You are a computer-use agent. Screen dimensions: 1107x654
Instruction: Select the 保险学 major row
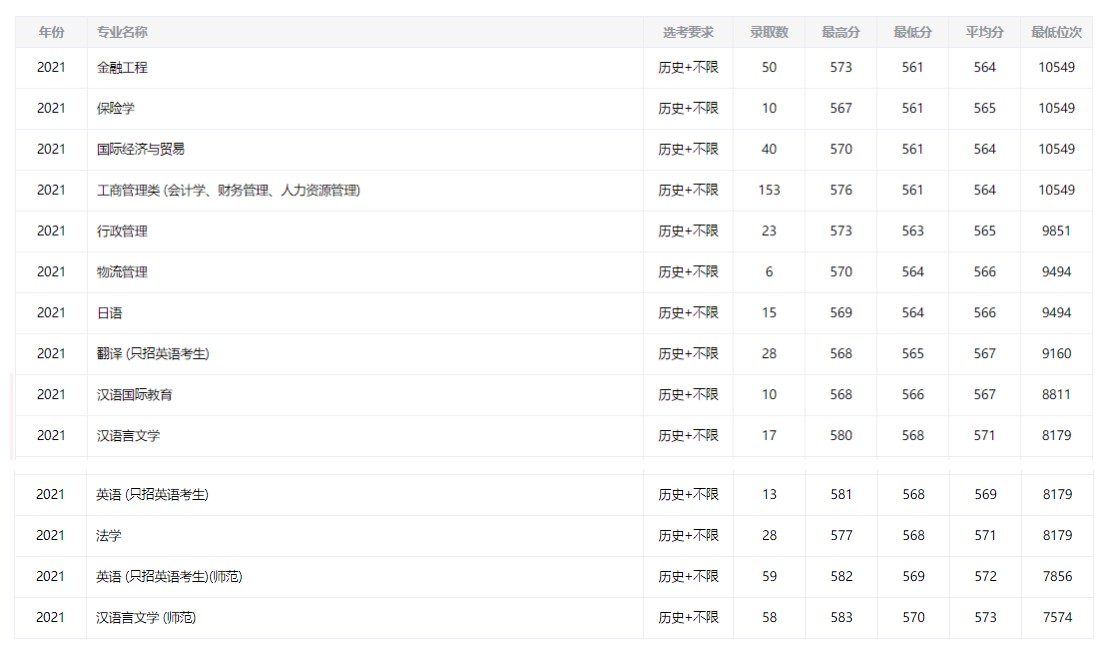click(x=115, y=108)
